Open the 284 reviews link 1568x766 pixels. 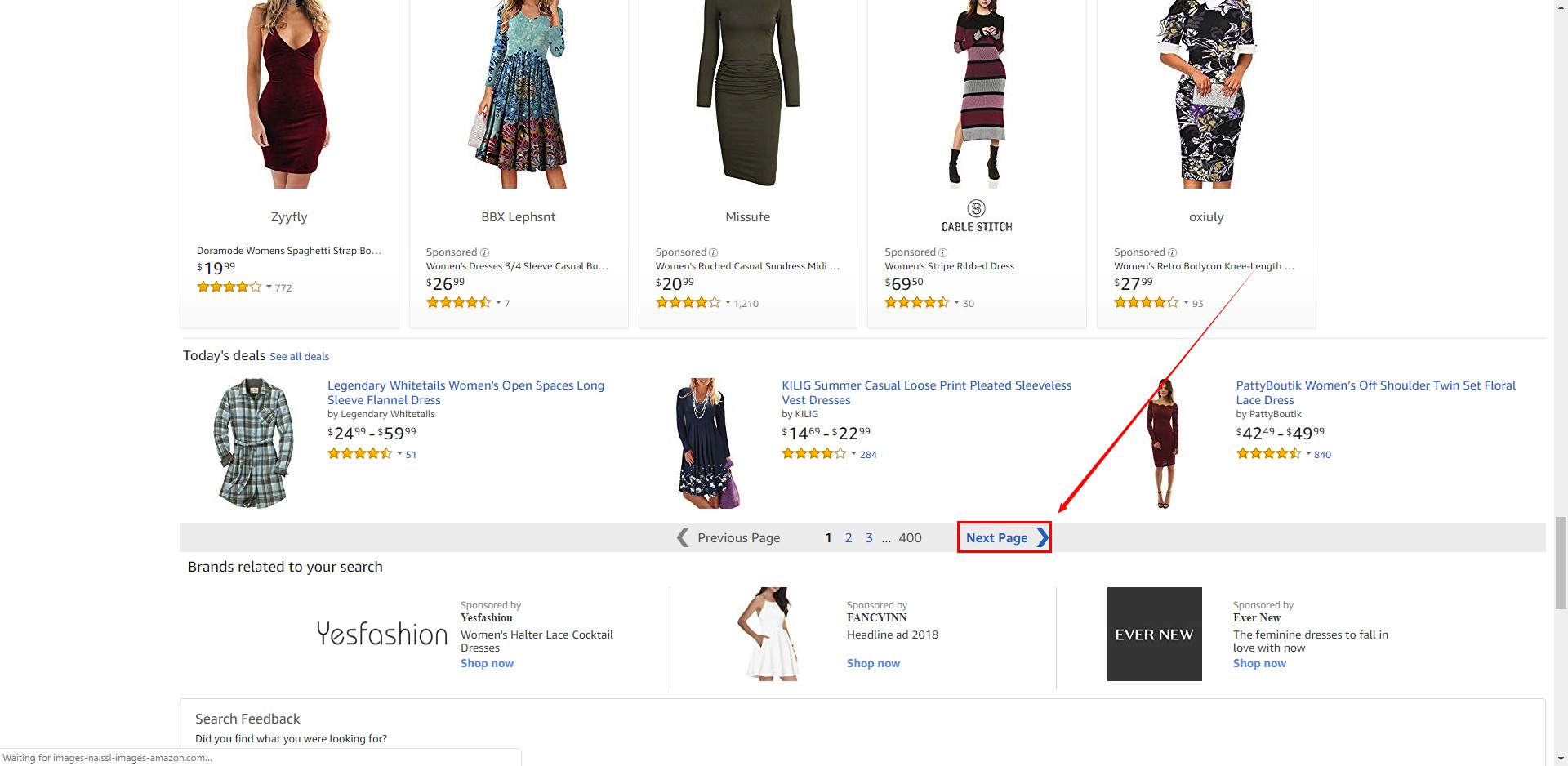(868, 455)
